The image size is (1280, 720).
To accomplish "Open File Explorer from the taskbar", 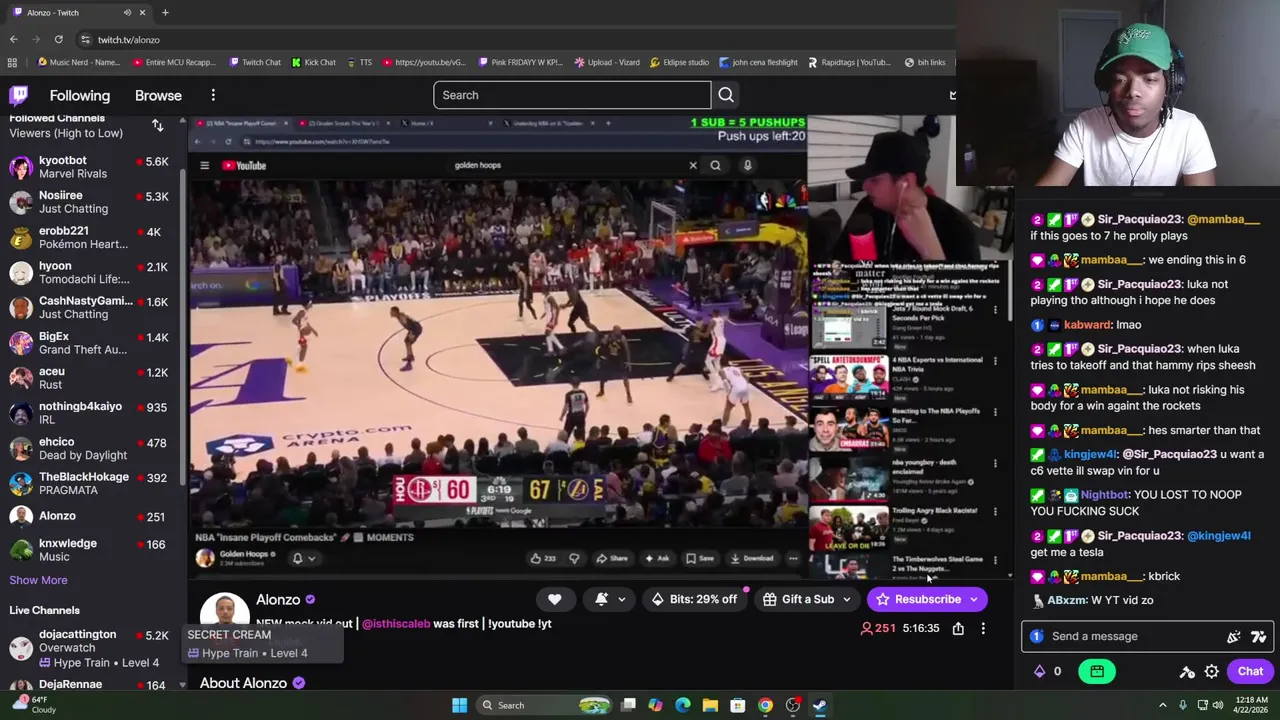I will pyautogui.click(x=710, y=705).
